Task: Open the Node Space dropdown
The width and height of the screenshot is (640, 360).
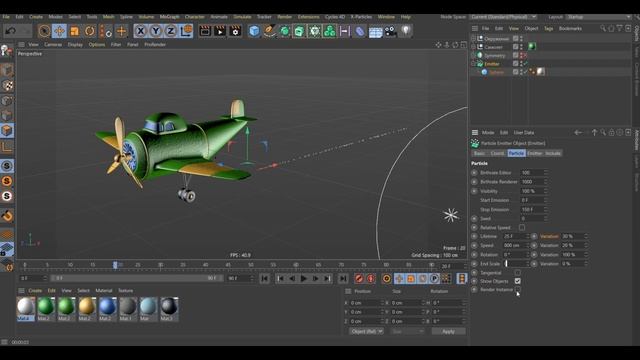Action: (x=503, y=17)
